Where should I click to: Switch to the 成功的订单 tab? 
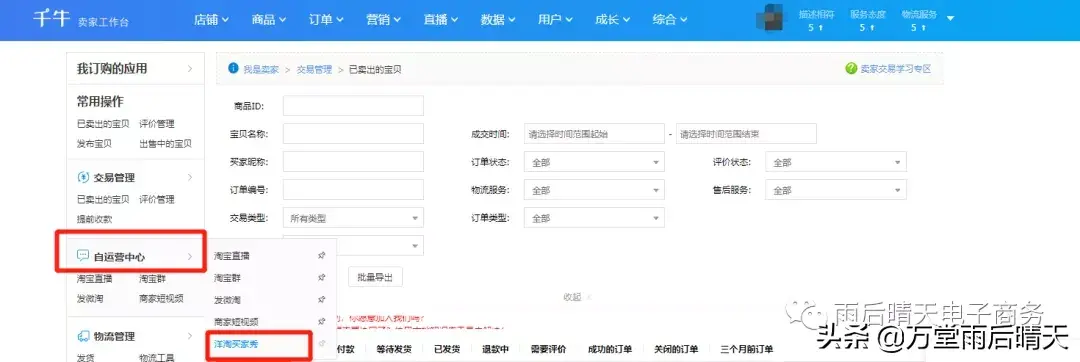click(x=610, y=349)
